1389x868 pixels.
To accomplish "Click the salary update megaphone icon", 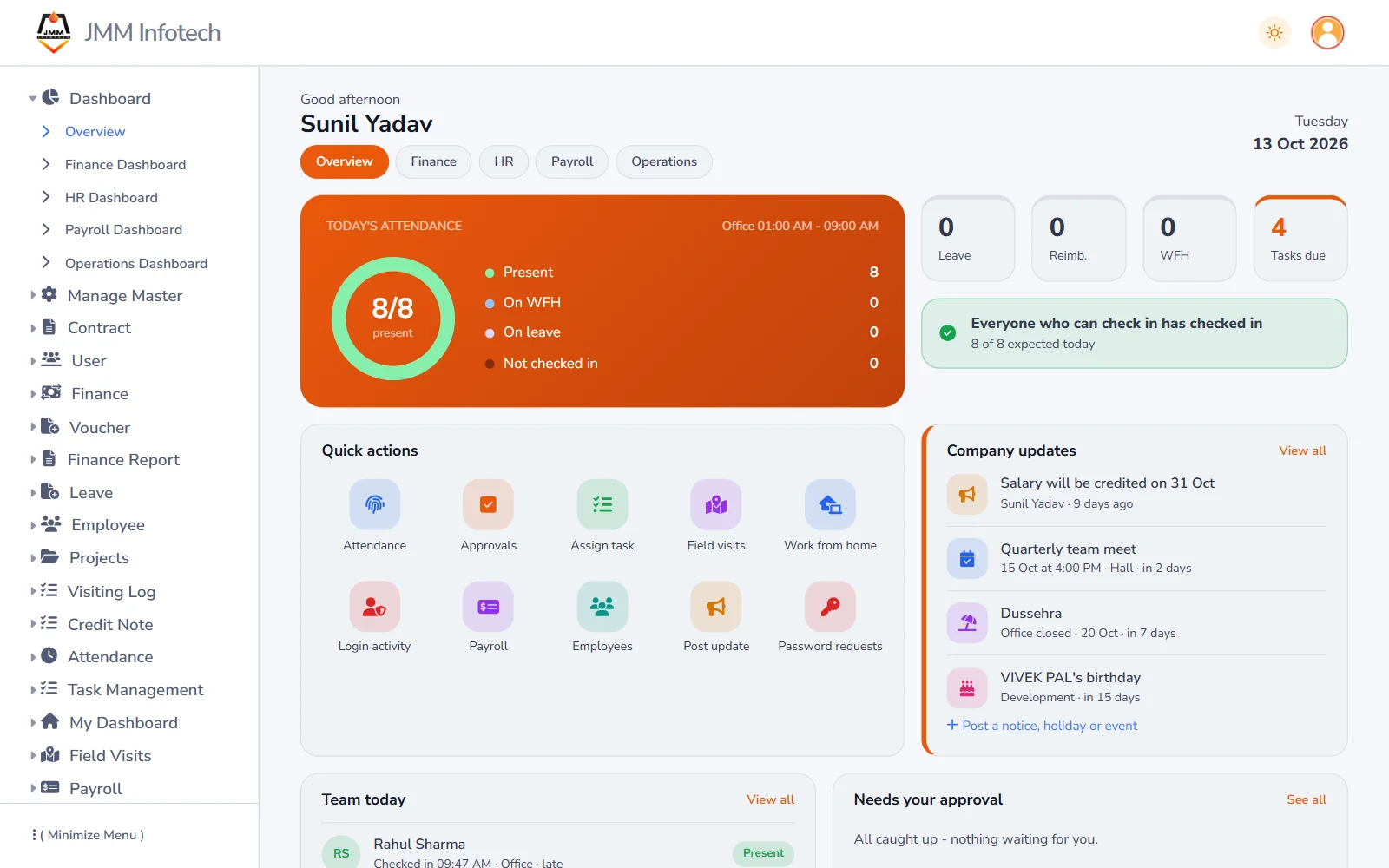I will point(967,495).
